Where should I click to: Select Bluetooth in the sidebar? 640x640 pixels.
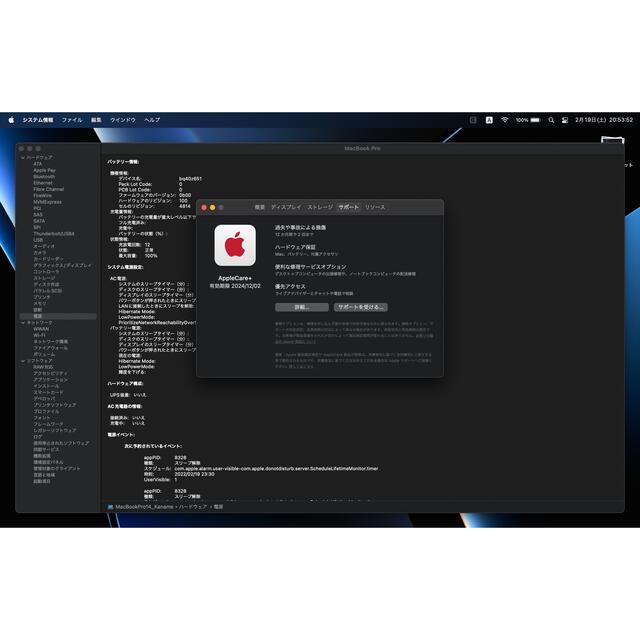[44, 176]
